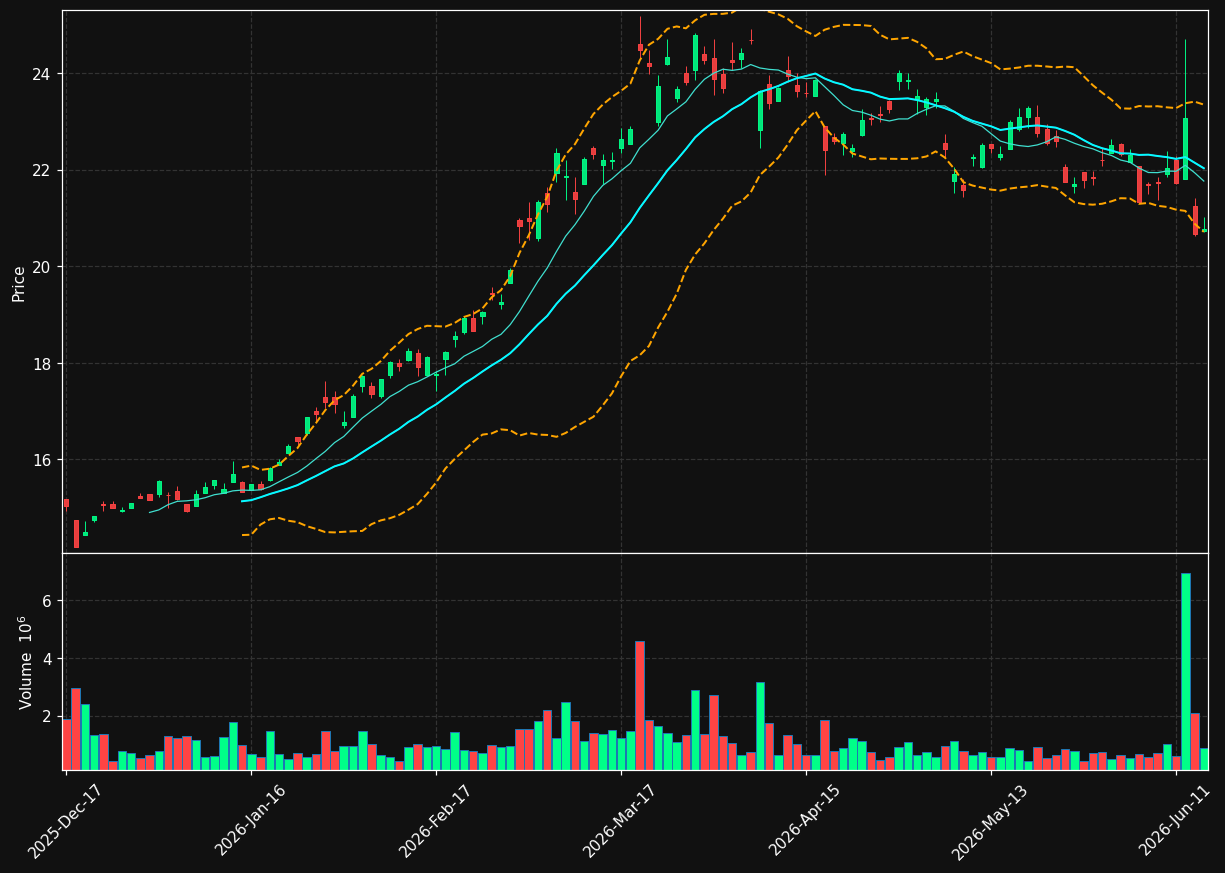Click the 2026-Apr-15 date label
This screenshot has height=873, width=1225.
tap(805, 821)
